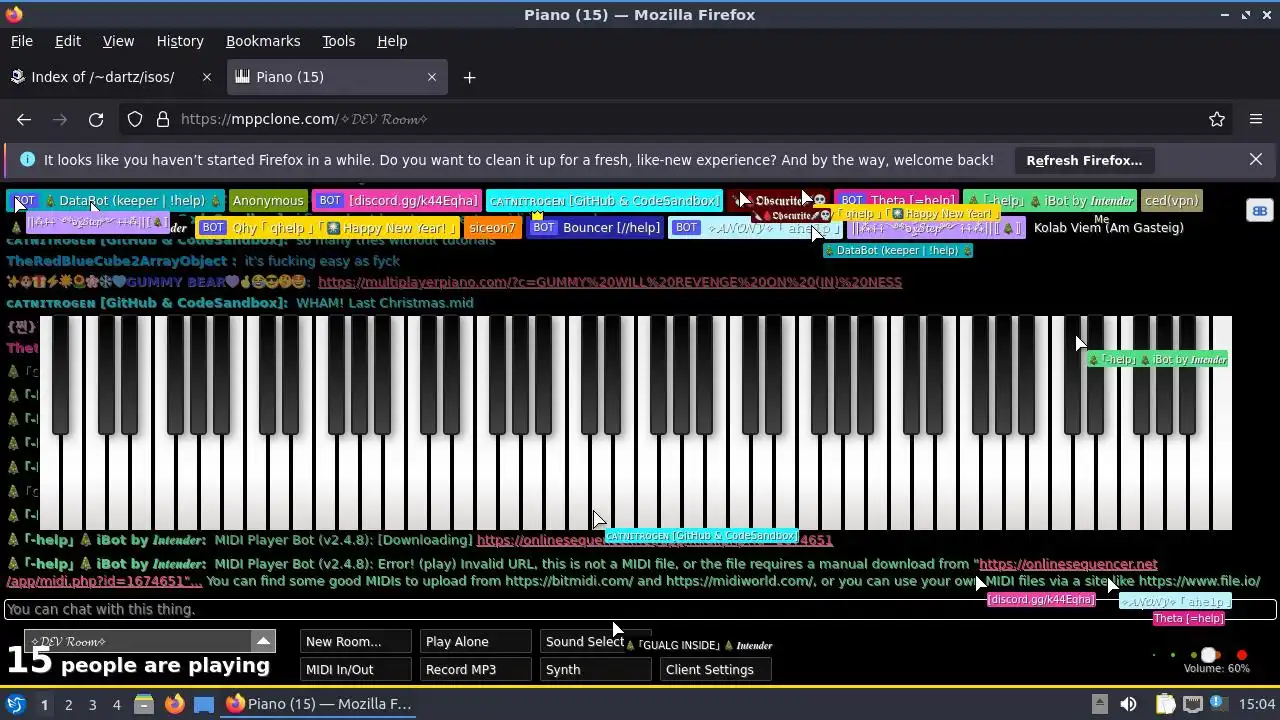The image size is (1280, 720).
Task: Open the tracking protection shield icon
Action: [x=135, y=119]
